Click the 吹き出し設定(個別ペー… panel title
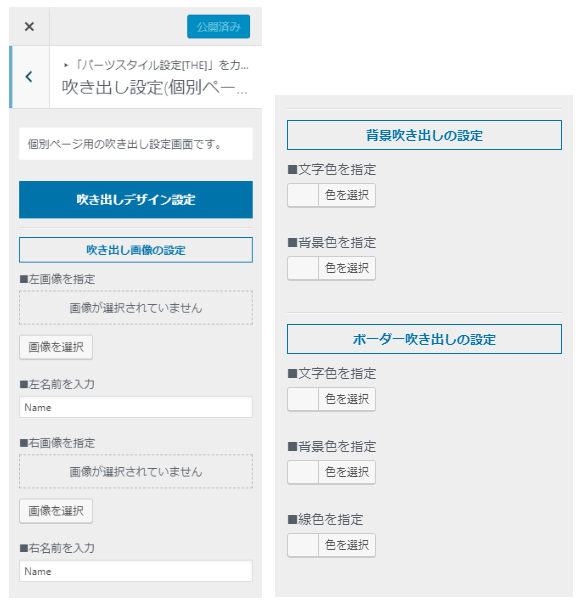 pos(154,87)
